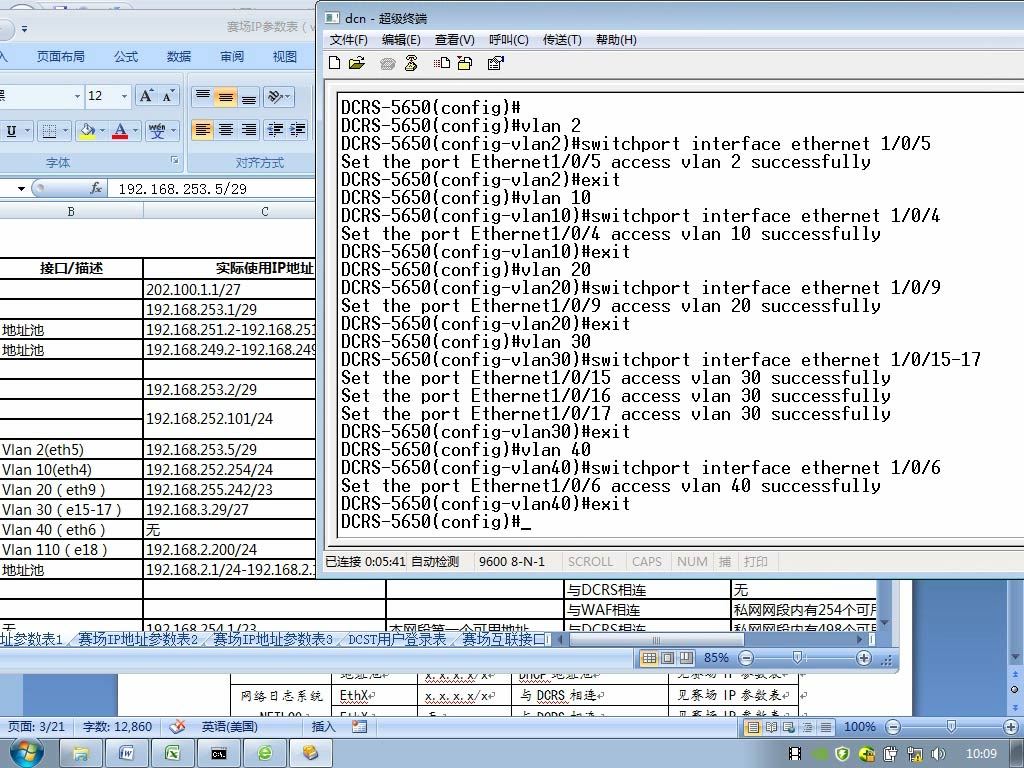
Task: Expand the Name Box dropdown in Excel
Action: click(21, 189)
